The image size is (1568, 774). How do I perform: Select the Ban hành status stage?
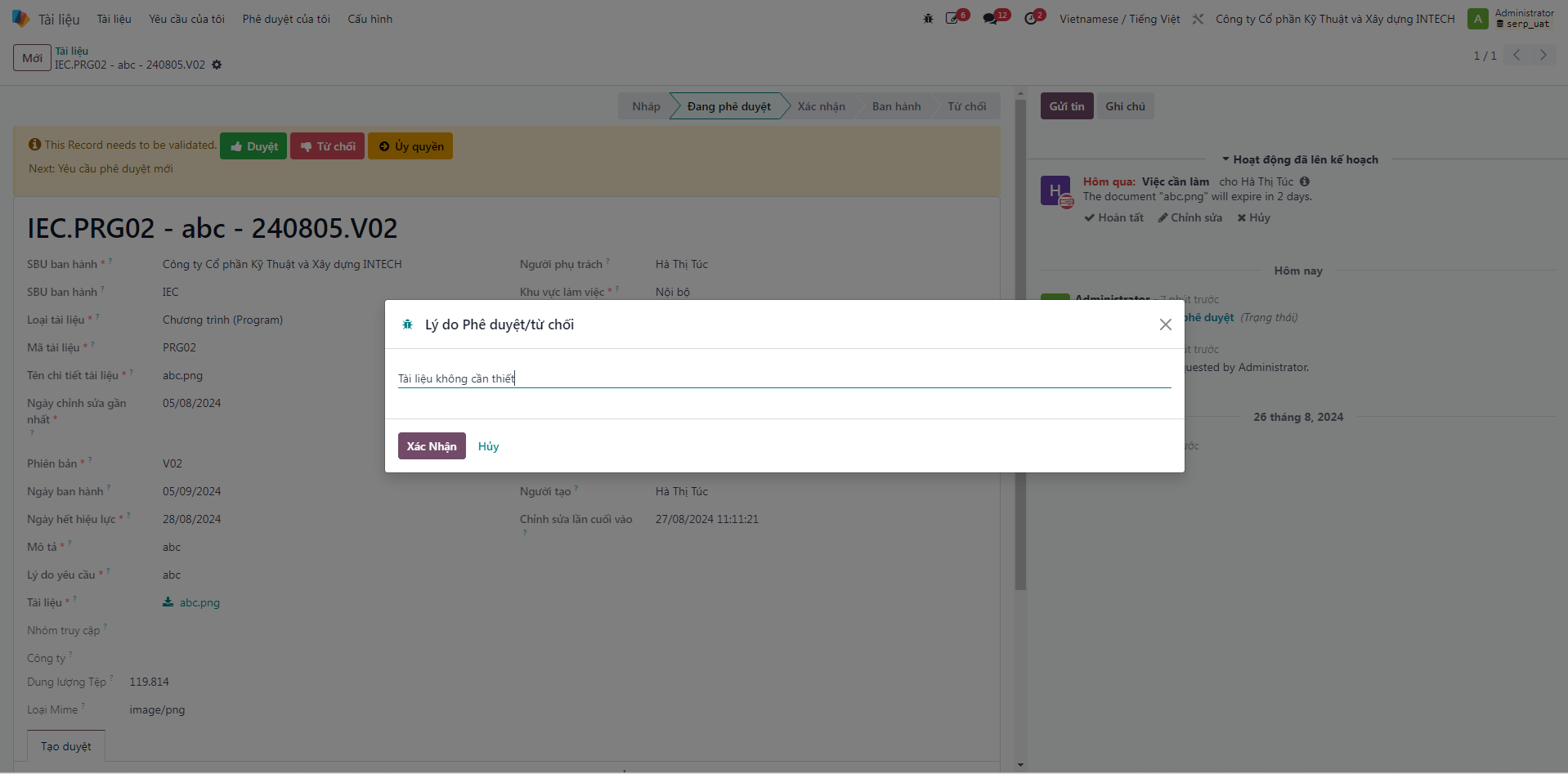896,106
